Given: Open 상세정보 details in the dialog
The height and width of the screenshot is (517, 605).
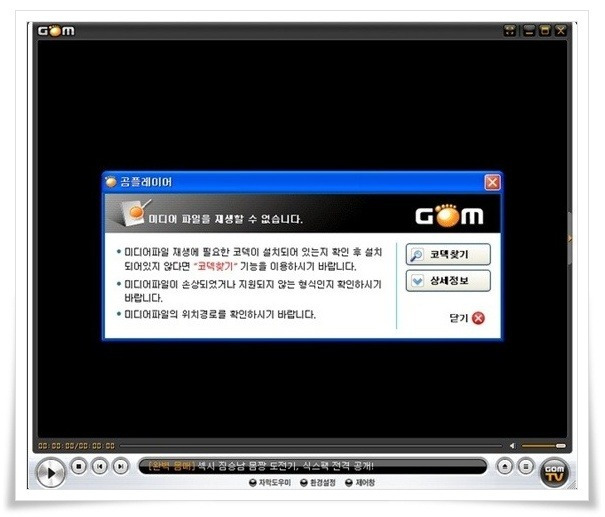Looking at the screenshot, I should tap(448, 280).
